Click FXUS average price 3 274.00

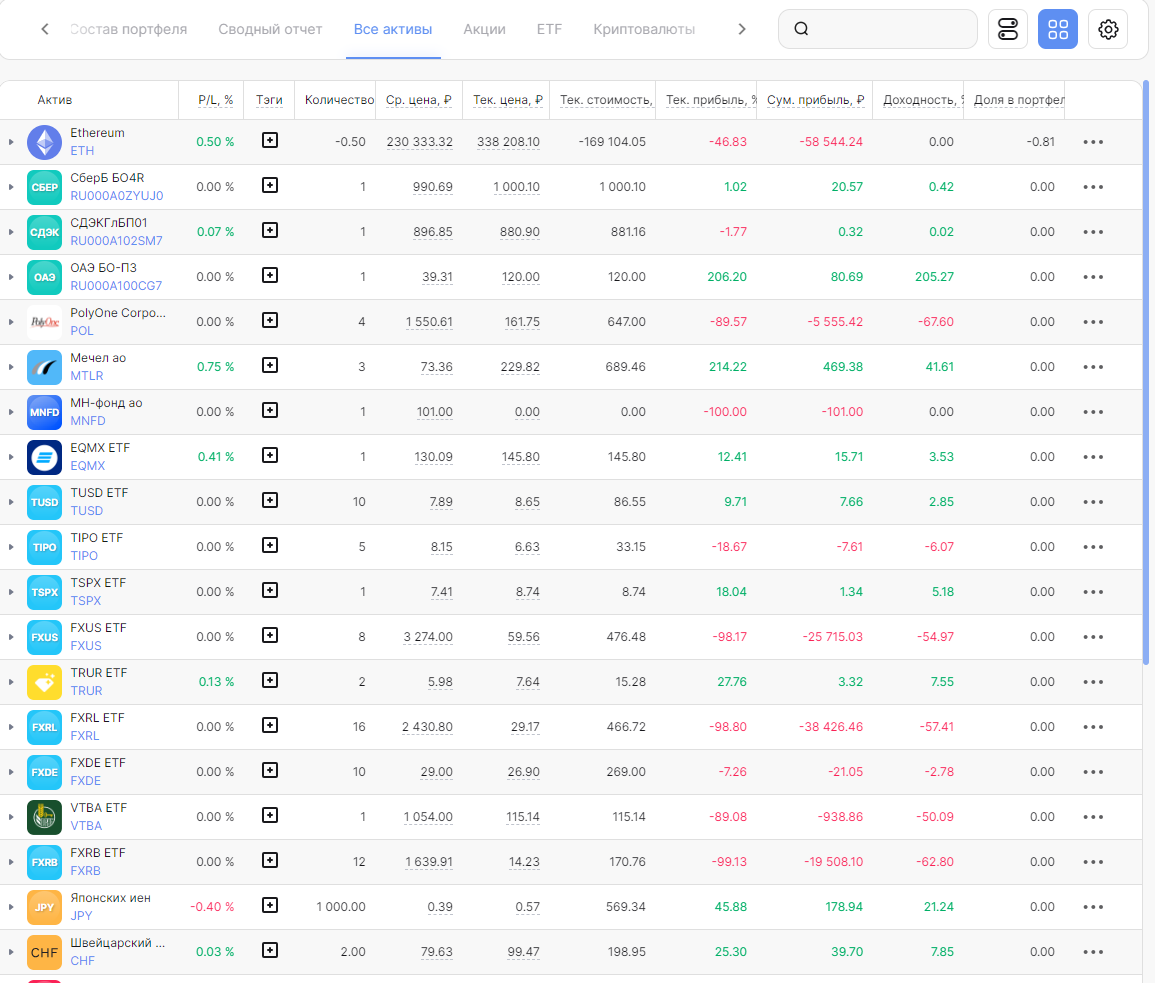428,637
